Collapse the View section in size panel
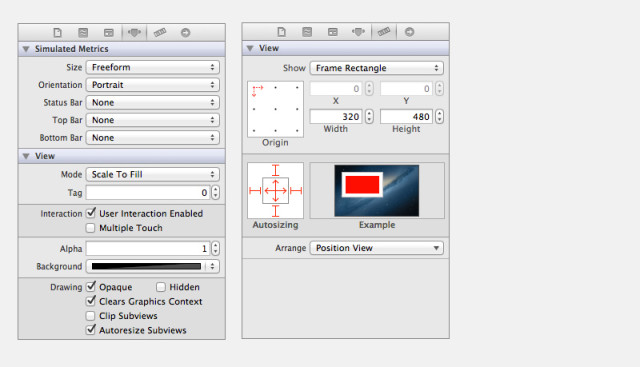 (x=250, y=48)
